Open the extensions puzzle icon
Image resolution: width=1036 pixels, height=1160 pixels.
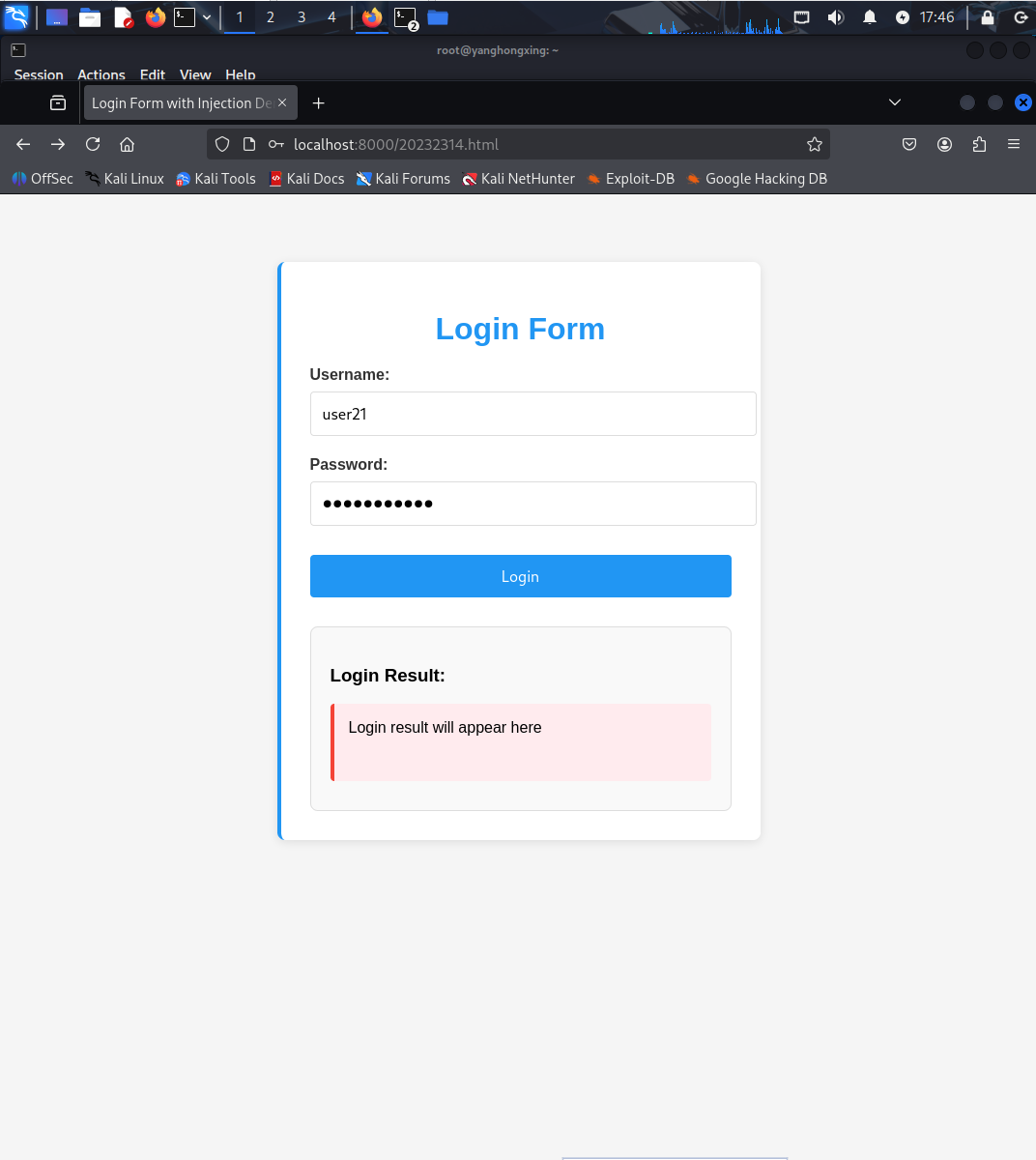979,144
